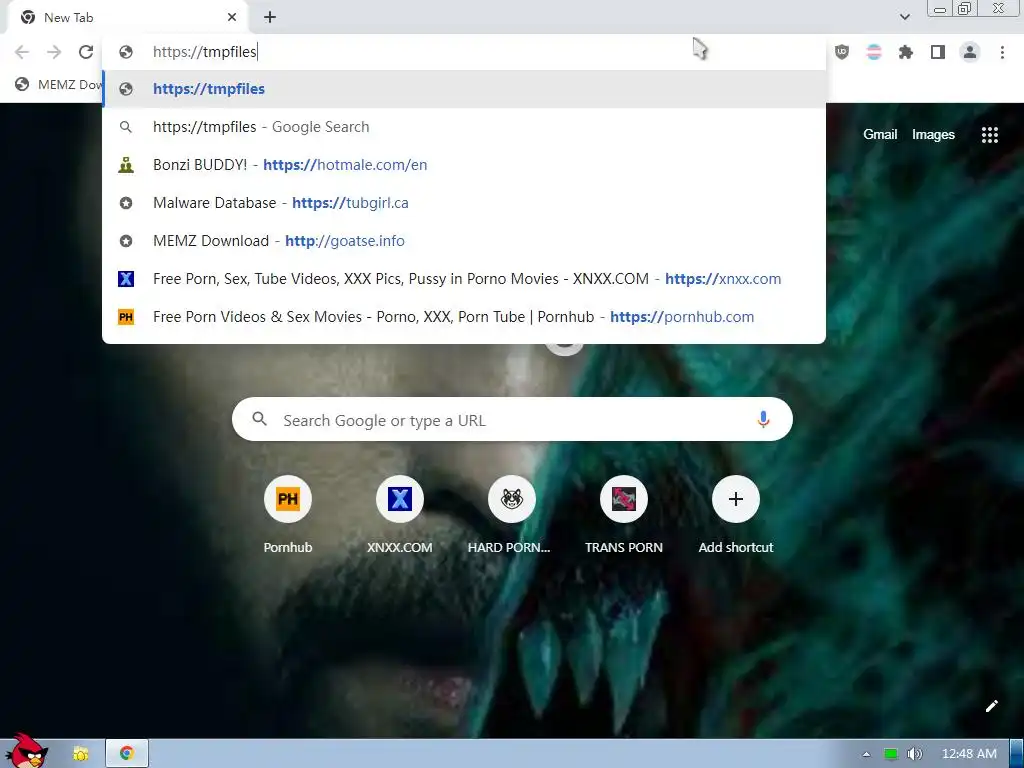
Task: Open the volume speaker tray icon
Action: coord(915,754)
